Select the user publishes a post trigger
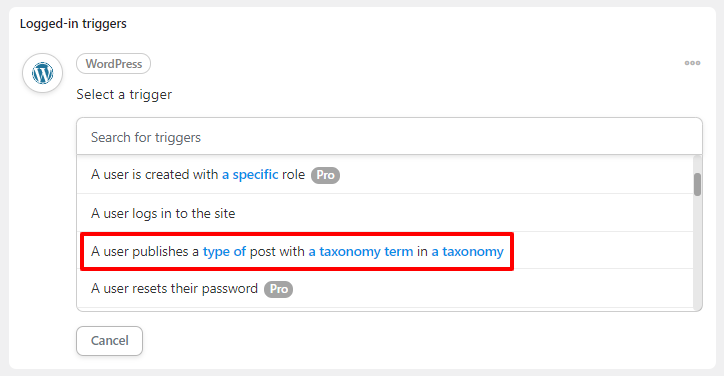The height and width of the screenshot is (376, 724). pos(385,251)
